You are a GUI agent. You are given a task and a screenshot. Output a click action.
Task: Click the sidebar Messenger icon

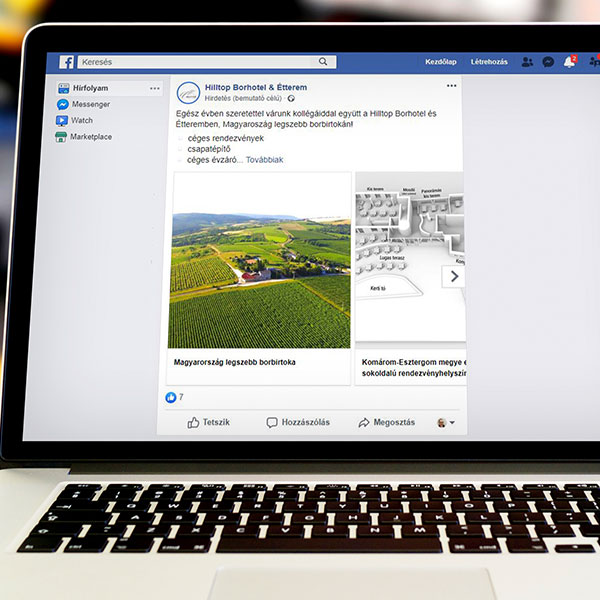coord(63,104)
